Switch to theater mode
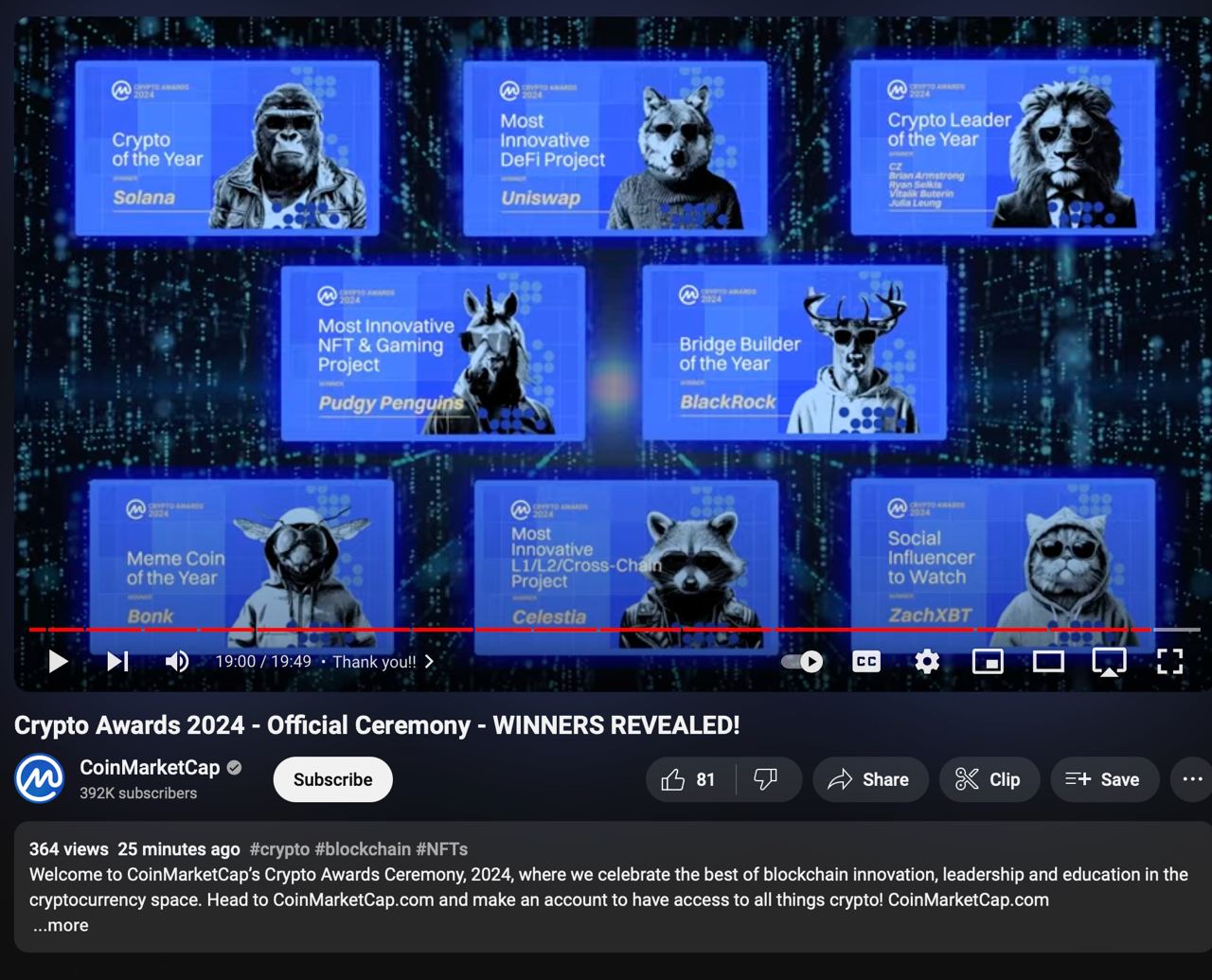This screenshot has height=980, width=1212. (x=1047, y=662)
